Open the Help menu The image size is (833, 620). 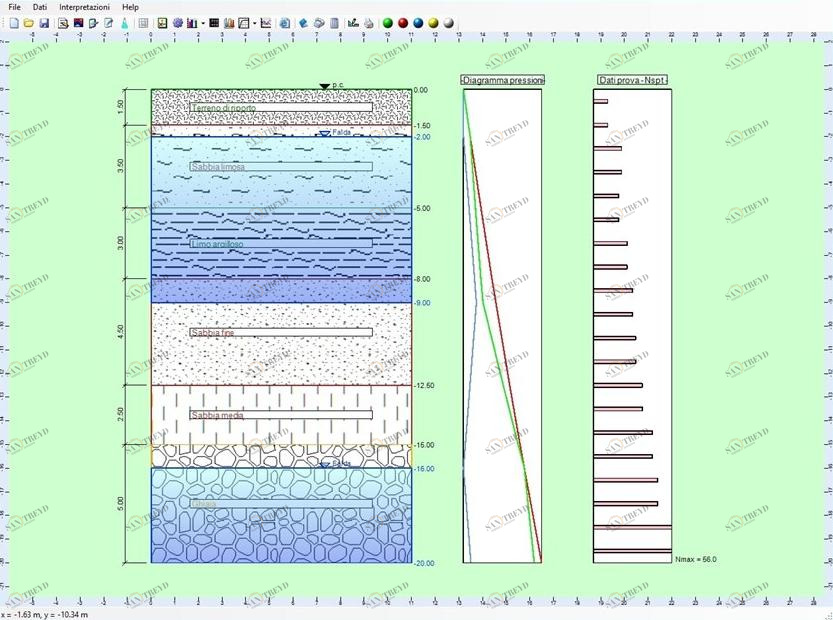[x=130, y=7]
